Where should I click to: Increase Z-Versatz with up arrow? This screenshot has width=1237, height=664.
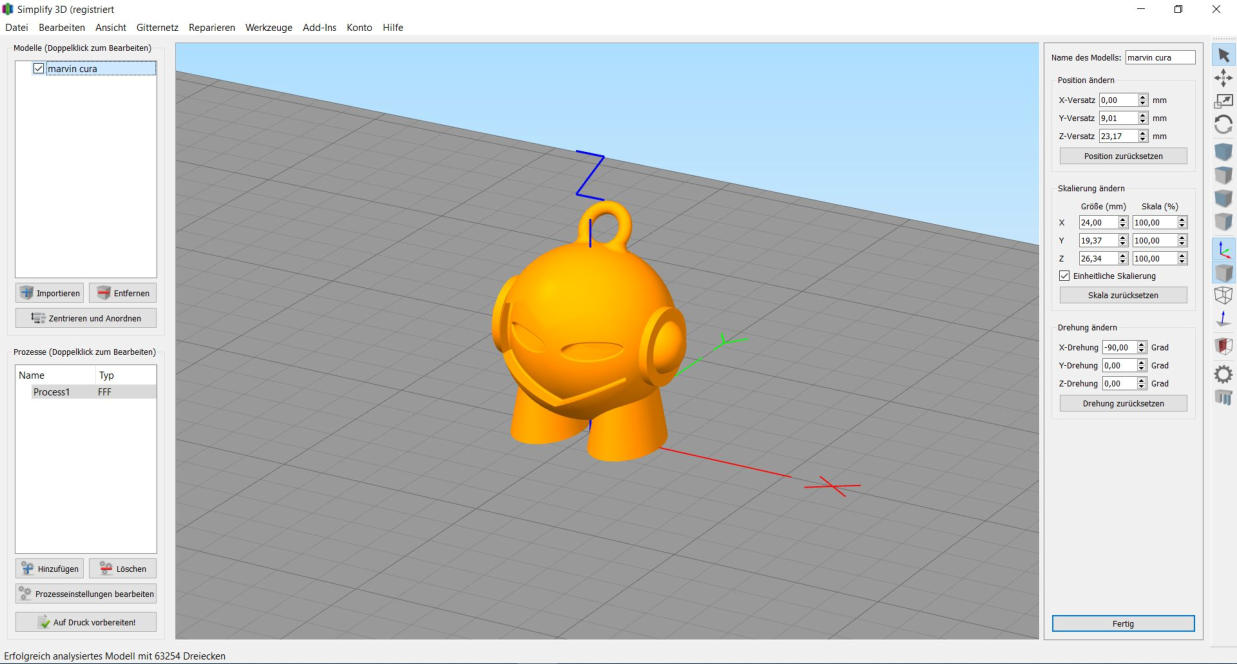click(1143, 133)
